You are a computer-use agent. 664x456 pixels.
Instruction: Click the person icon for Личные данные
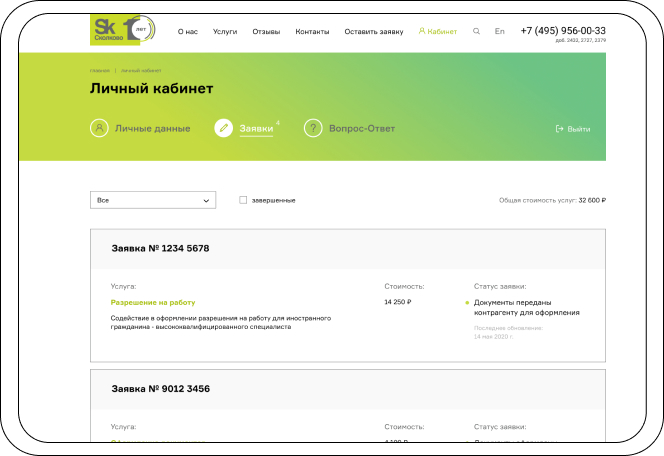tap(99, 128)
